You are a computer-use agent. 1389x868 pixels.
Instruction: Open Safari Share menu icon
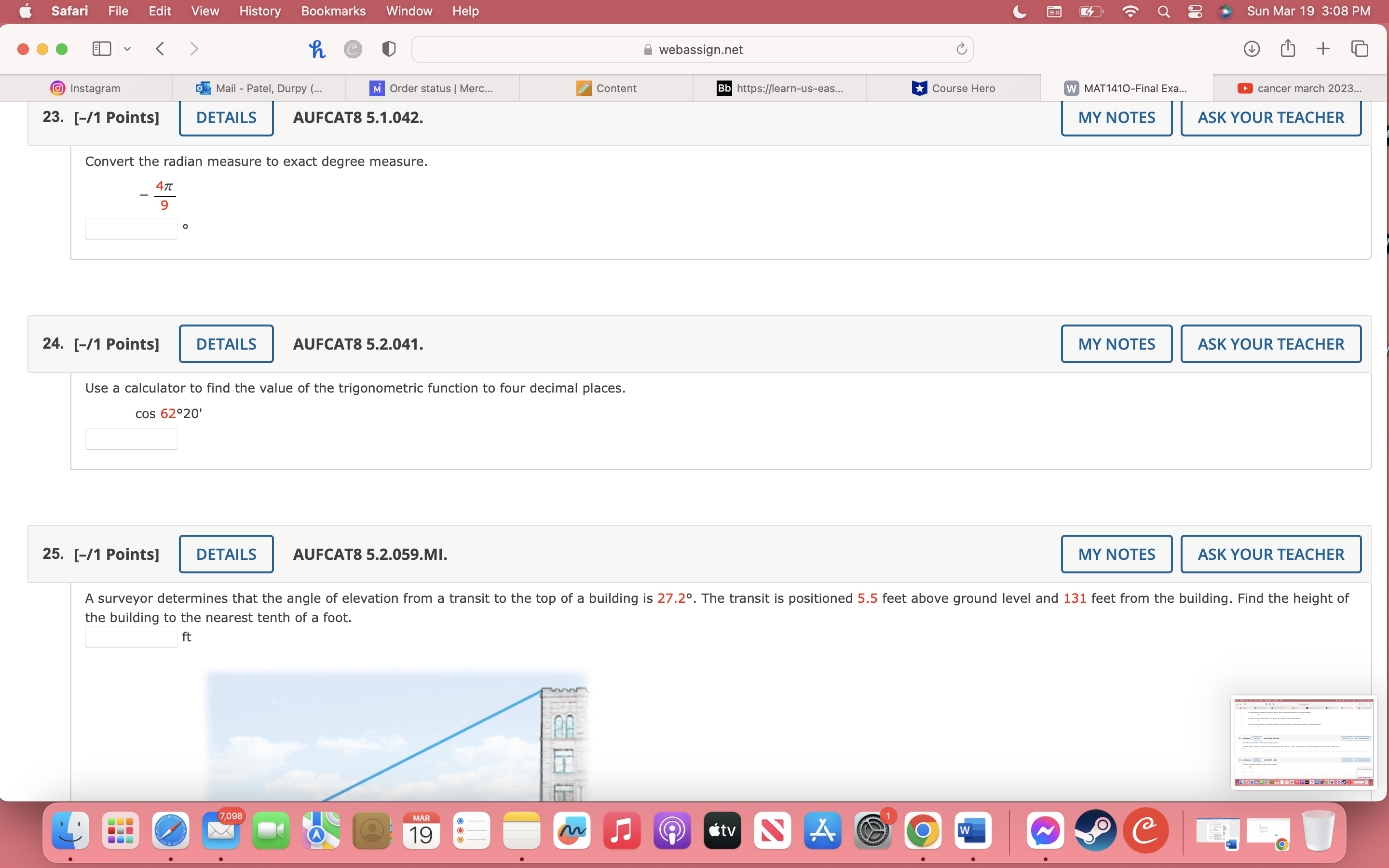(x=1287, y=49)
